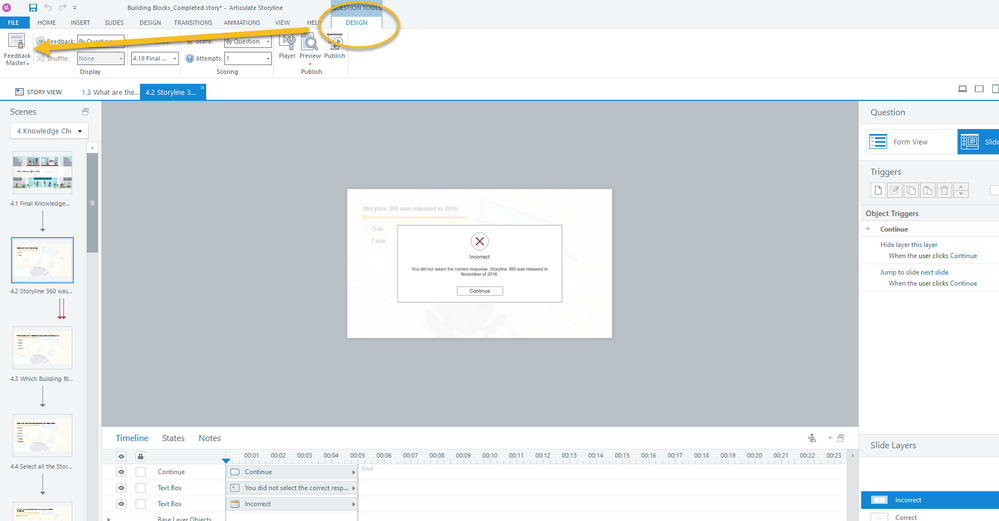This screenshot has width=999, height=521.
Task: Click the Scenes panel scrollbar
Action: 92,203
